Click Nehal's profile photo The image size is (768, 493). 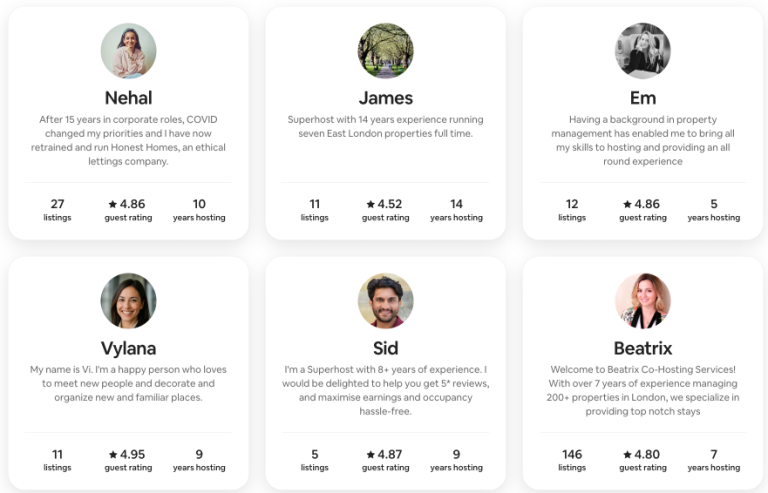coord(128,51)
